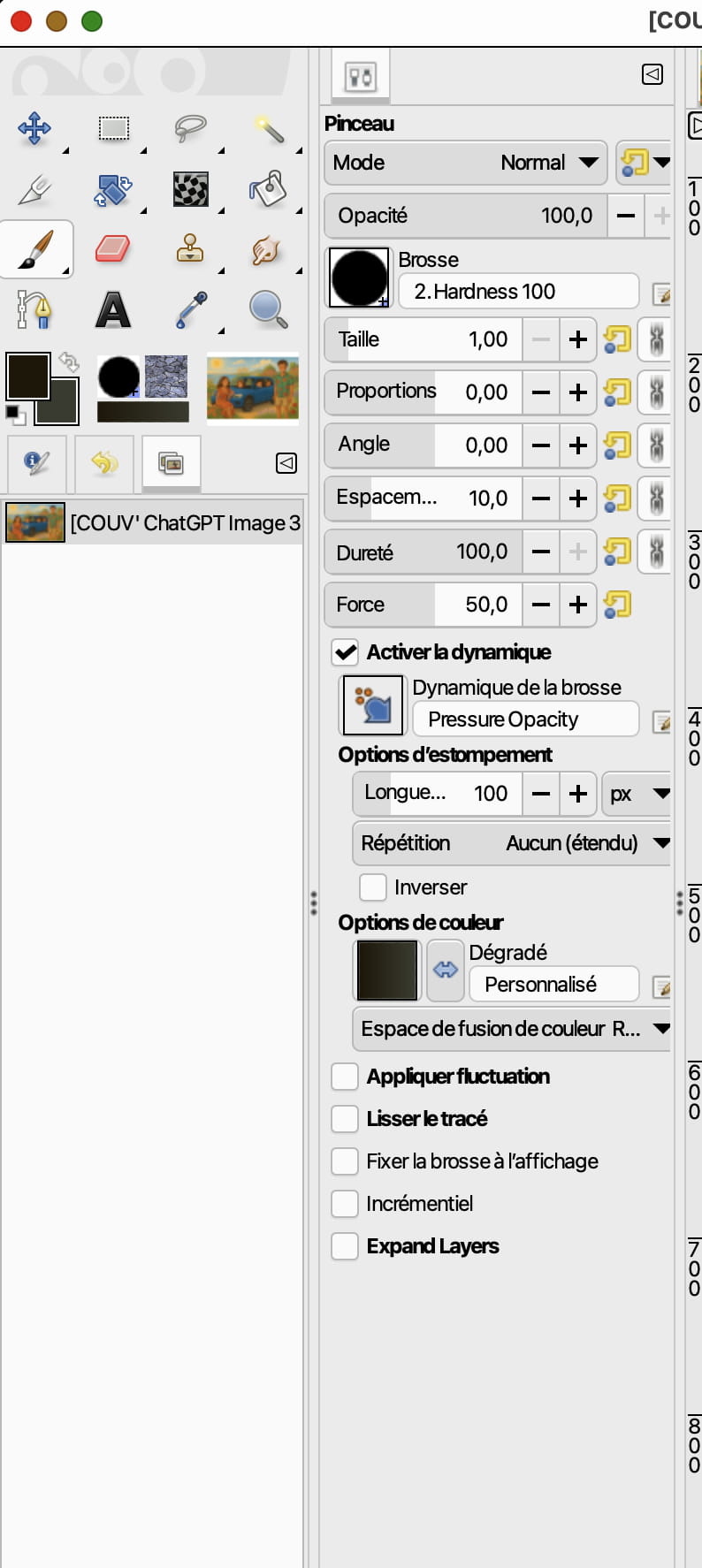Screen dimensions: 702x1568
Task: Edit the 2. Hardness 100 brush
Action: [x=660, y=293]
